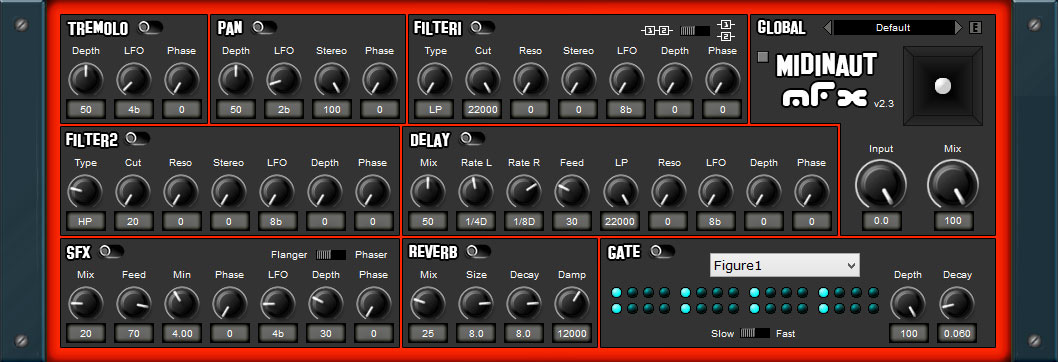
Task: Click the Filter1 Cut knob
Action: (x=482, y=79)
